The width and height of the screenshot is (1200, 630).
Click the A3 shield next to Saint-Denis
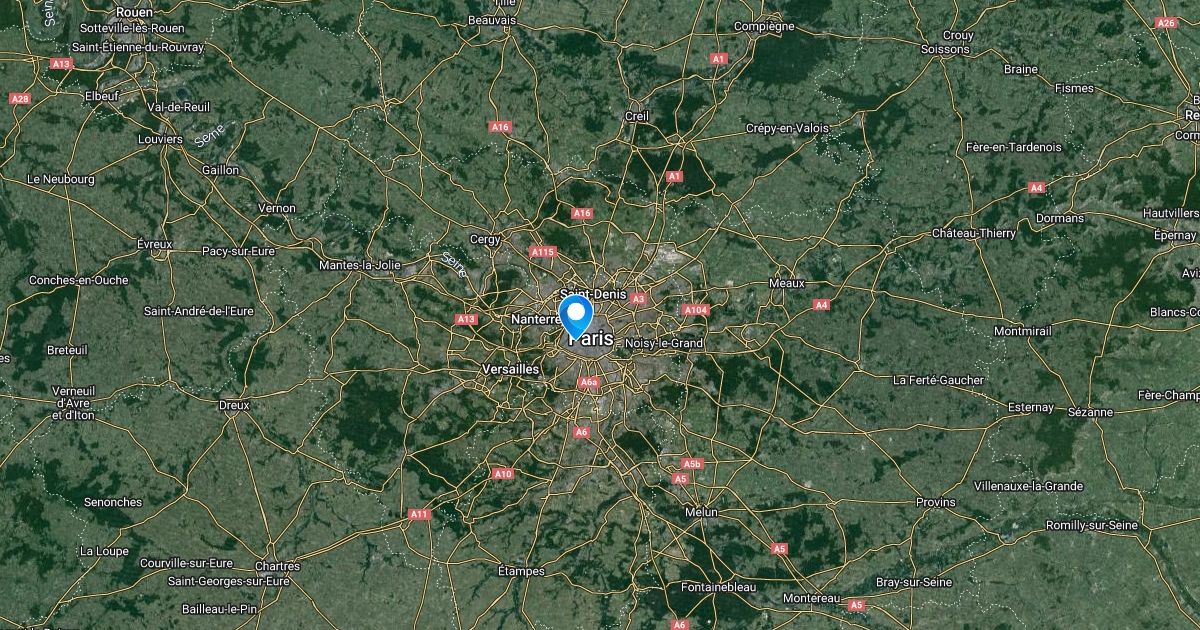[638, 298]
